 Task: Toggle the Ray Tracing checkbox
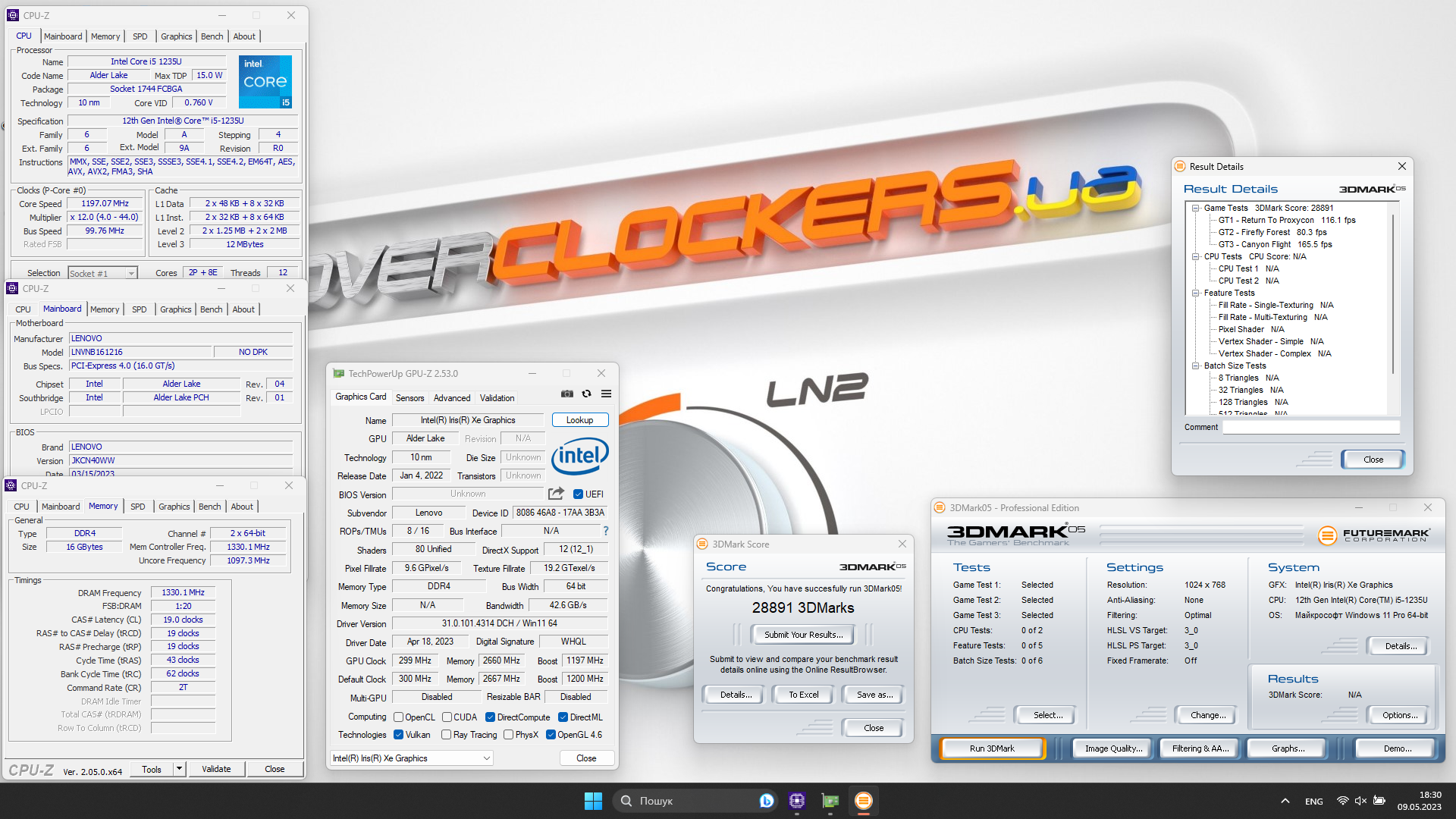446,735
